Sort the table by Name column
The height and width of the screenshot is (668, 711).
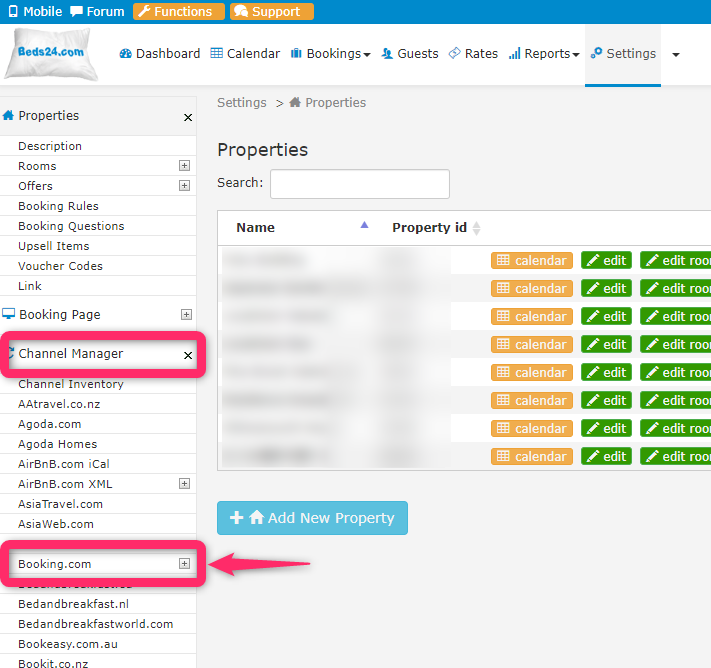click(x=302, y=227)
